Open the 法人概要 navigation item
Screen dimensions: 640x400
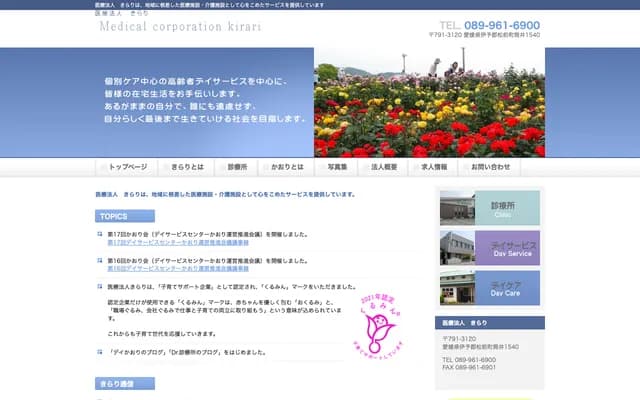384,168
